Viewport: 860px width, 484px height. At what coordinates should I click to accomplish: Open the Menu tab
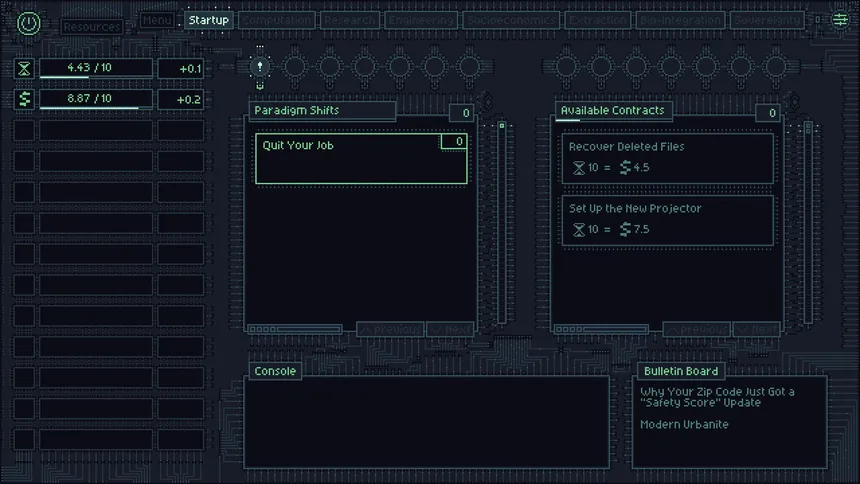click(157, 20)
